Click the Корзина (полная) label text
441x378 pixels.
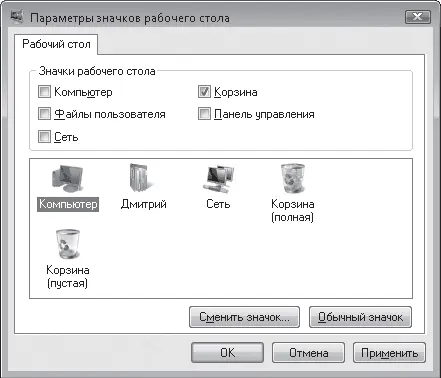click(293, 210)
